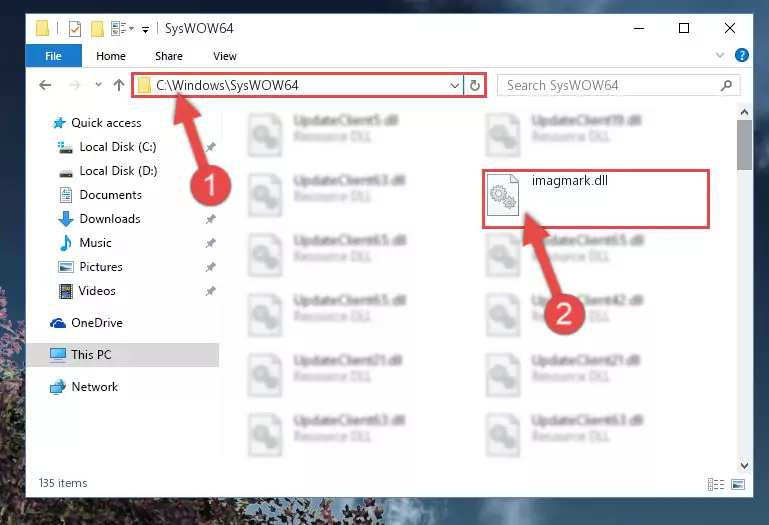Open Help with the question mark icon

click(x=742, y=55)
